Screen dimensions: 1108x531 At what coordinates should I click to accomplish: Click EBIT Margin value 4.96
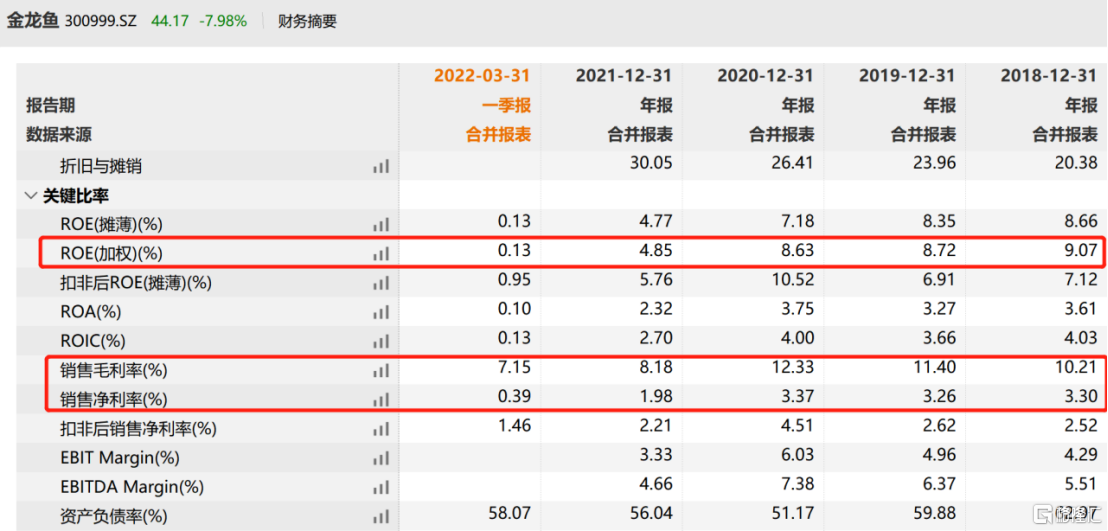click(941, 457)
